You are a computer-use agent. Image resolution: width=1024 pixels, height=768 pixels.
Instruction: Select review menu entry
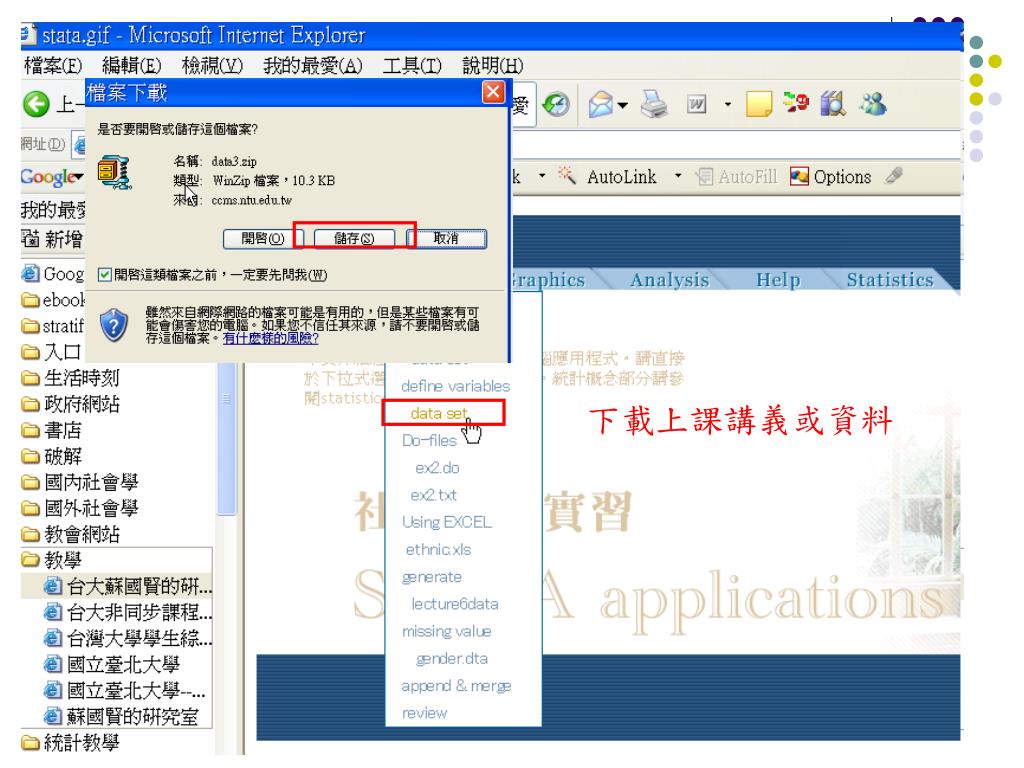(x=424, y=713)
